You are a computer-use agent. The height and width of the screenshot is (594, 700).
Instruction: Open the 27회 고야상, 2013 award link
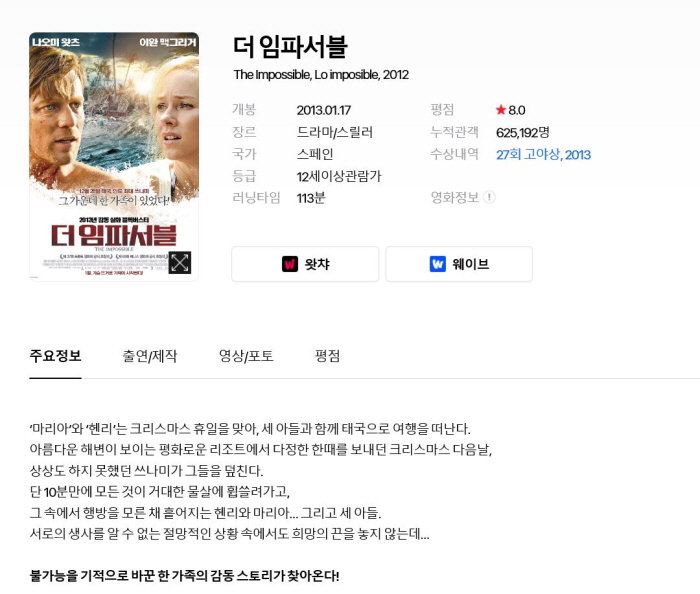point(543,154)
